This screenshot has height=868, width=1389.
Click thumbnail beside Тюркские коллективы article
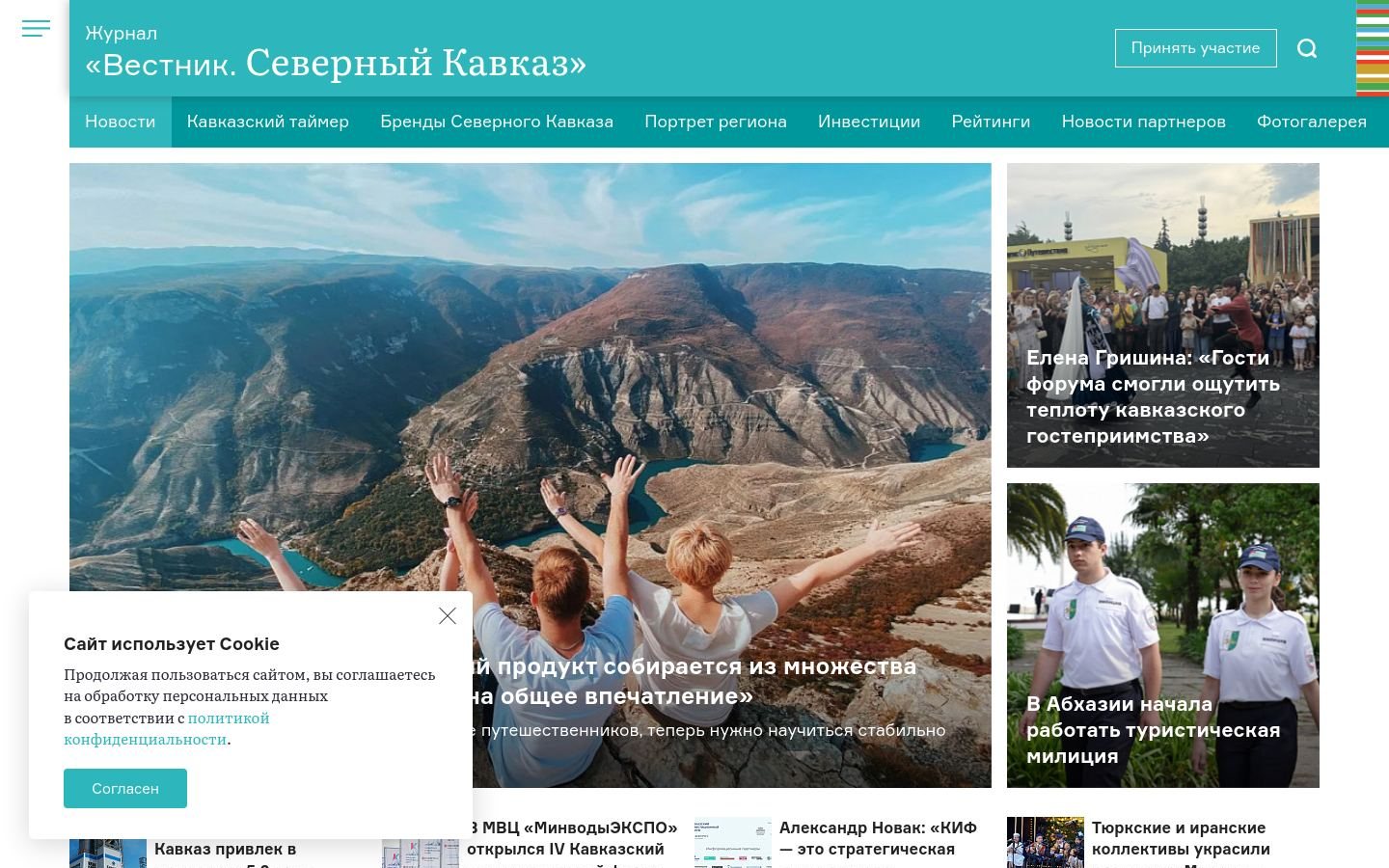click(x=1046, y=843)
